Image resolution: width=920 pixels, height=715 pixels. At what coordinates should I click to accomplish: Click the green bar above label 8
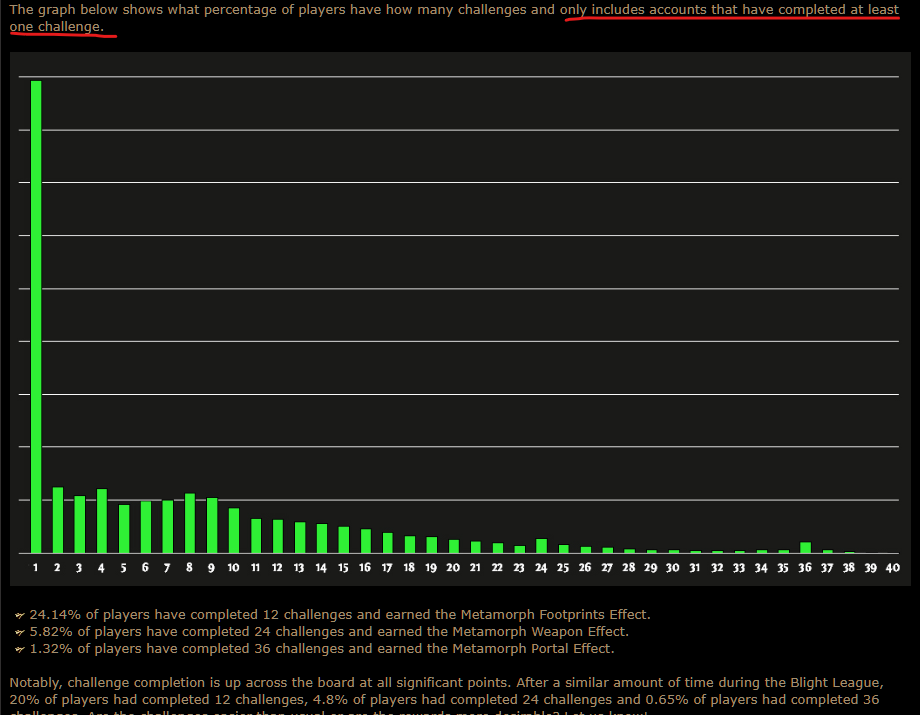click(x=190, y=523)
